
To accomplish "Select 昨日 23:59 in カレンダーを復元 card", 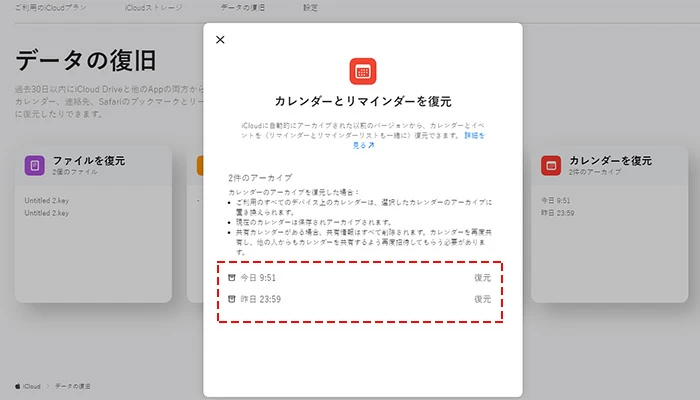I will (x=558, y=213).
